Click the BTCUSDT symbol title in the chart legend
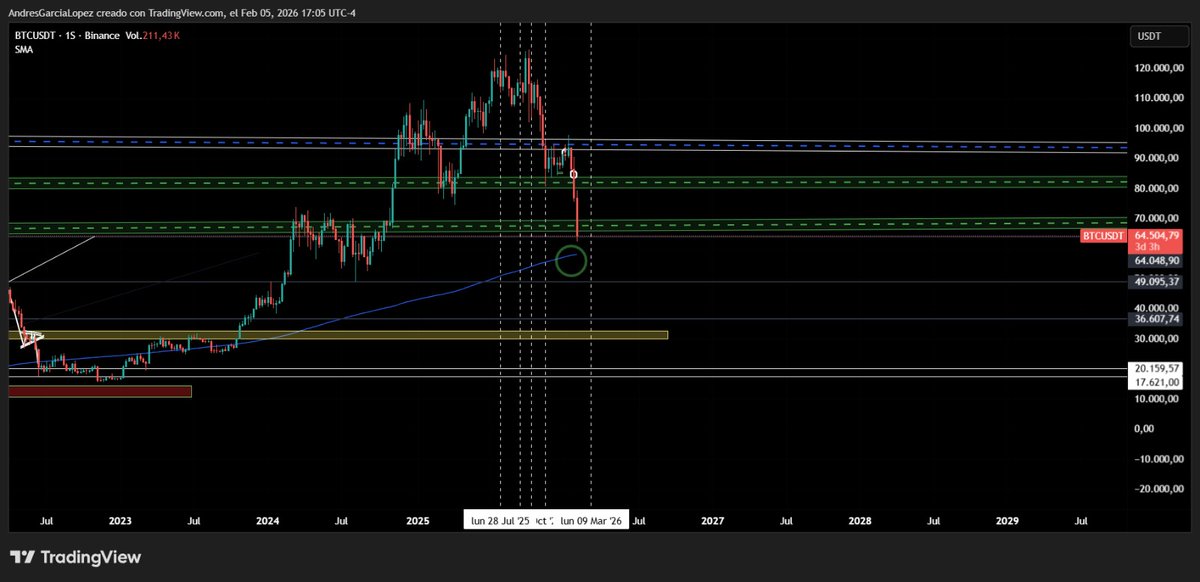Viewport: 1200px width, 582px height. click(34, 35)
